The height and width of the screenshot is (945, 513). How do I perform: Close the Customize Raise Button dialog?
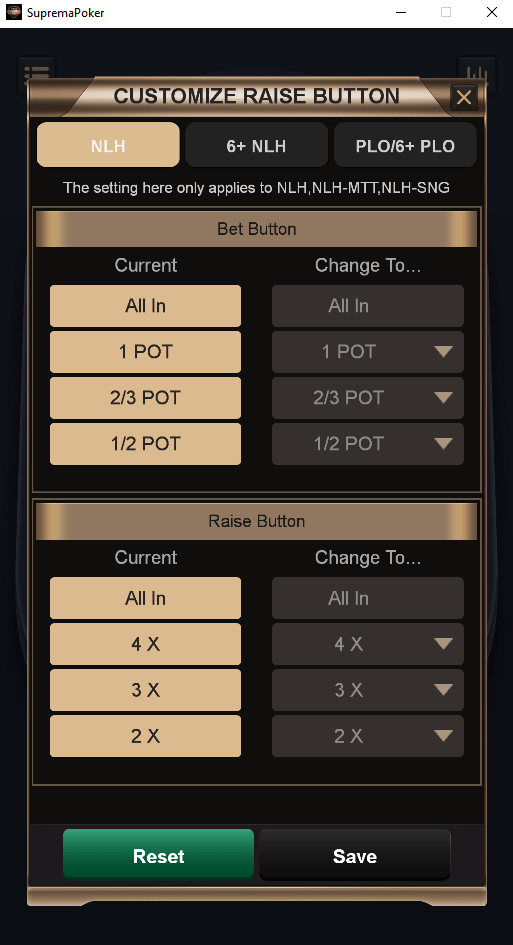tap(464, 97)
